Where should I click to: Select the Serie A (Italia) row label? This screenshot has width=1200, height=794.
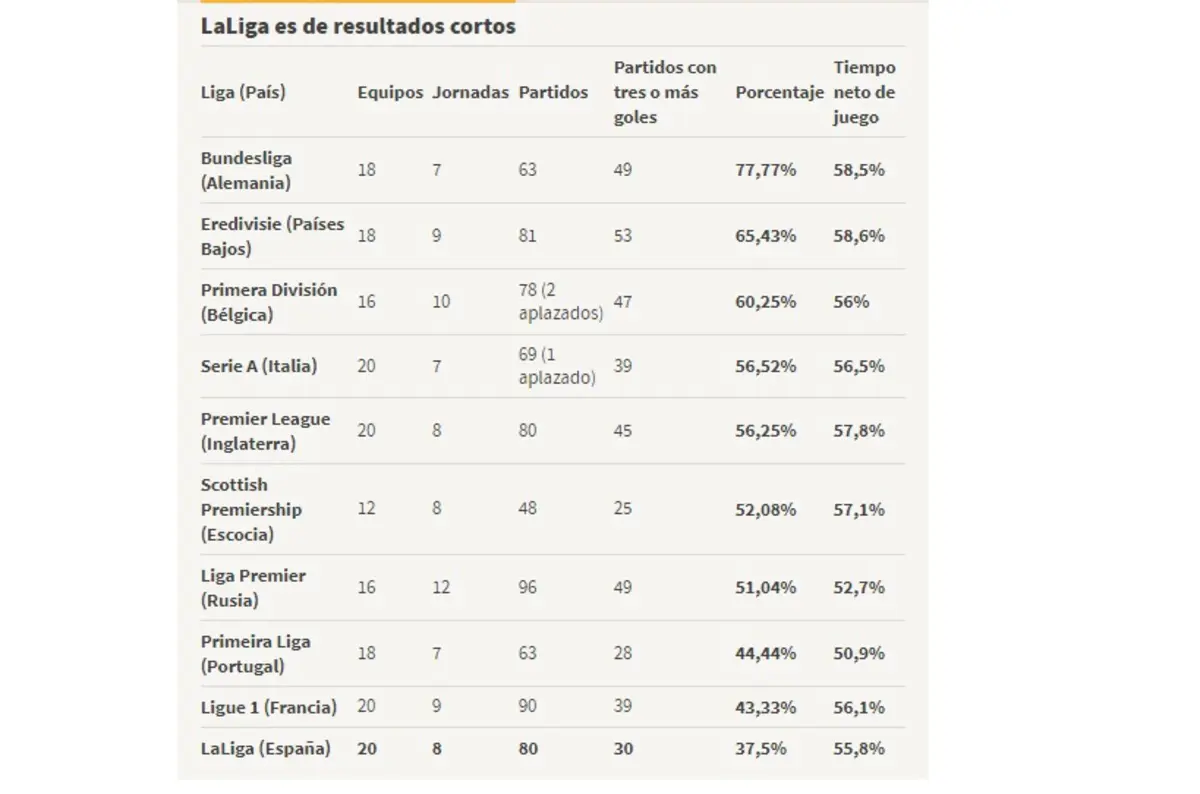click(x=259, y=366)
